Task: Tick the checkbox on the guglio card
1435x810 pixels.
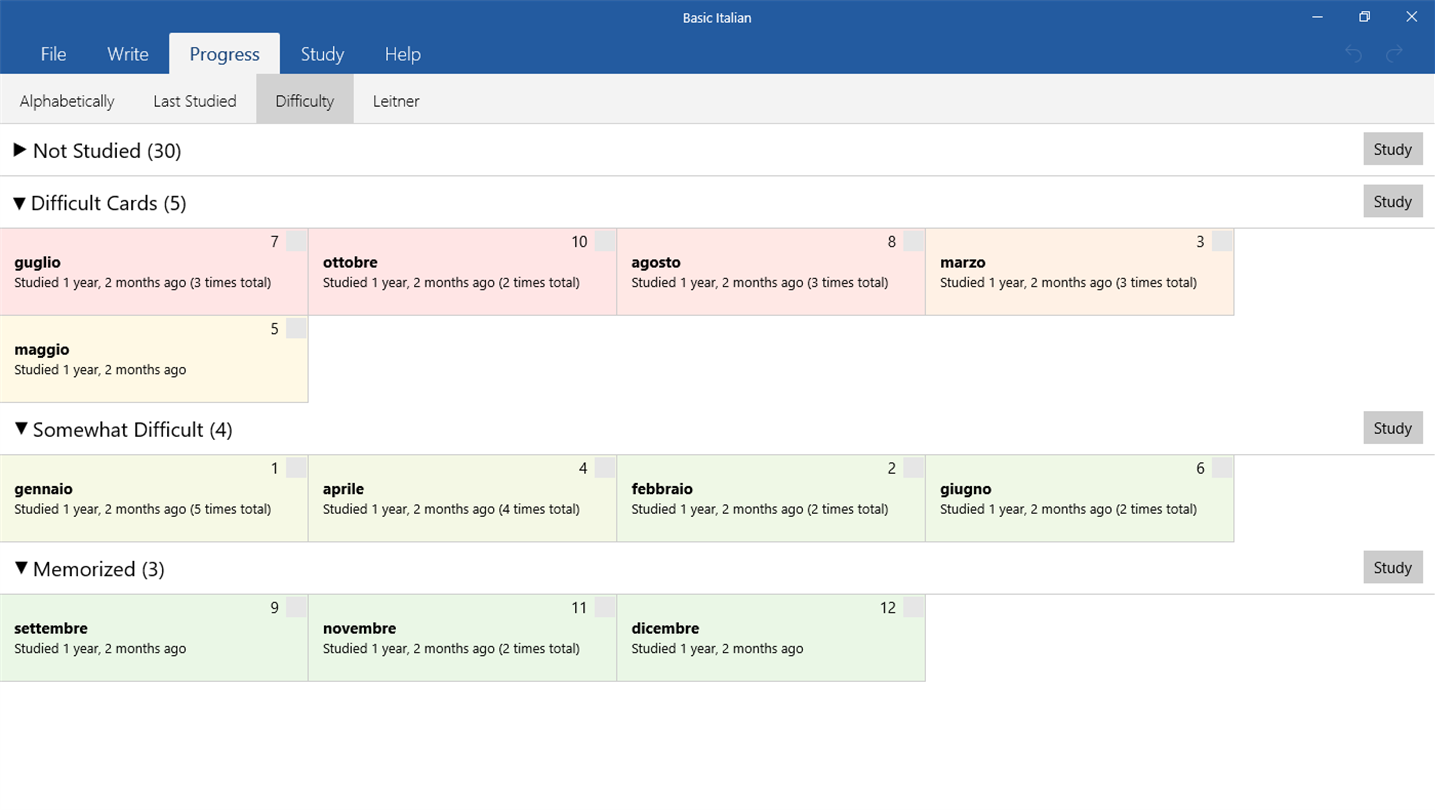Action: (x=297, y=241)
